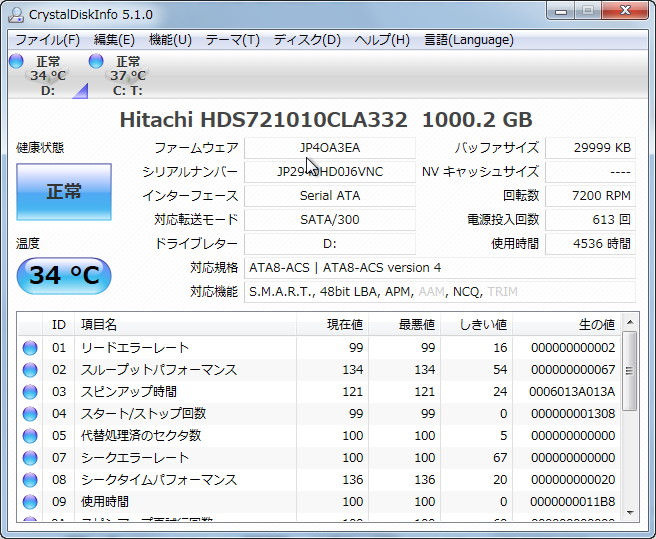Click the Serial ATA interface field
This screenshot has width=656, height=539.
click(x=330, y=195)
